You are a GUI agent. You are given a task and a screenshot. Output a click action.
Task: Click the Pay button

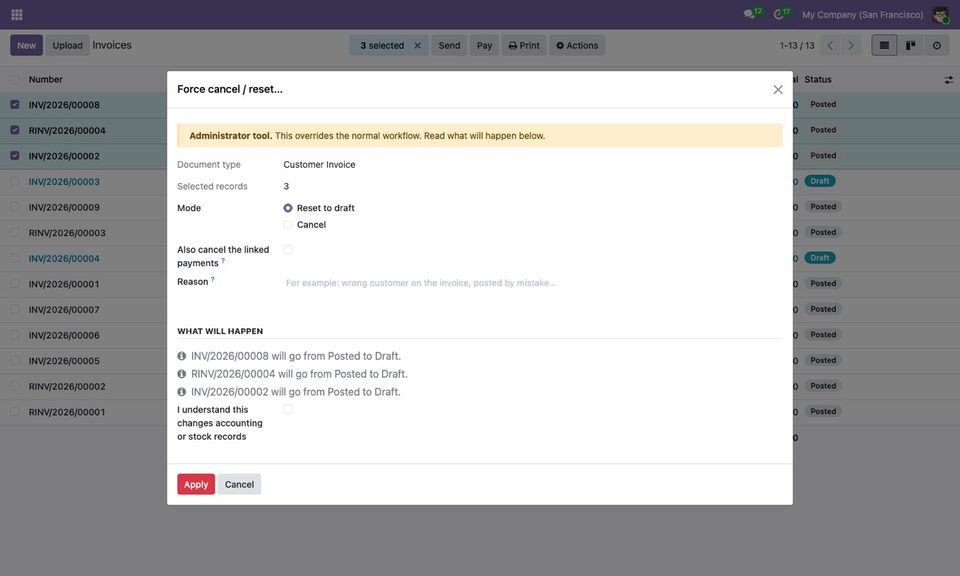(x=484, y=45)
